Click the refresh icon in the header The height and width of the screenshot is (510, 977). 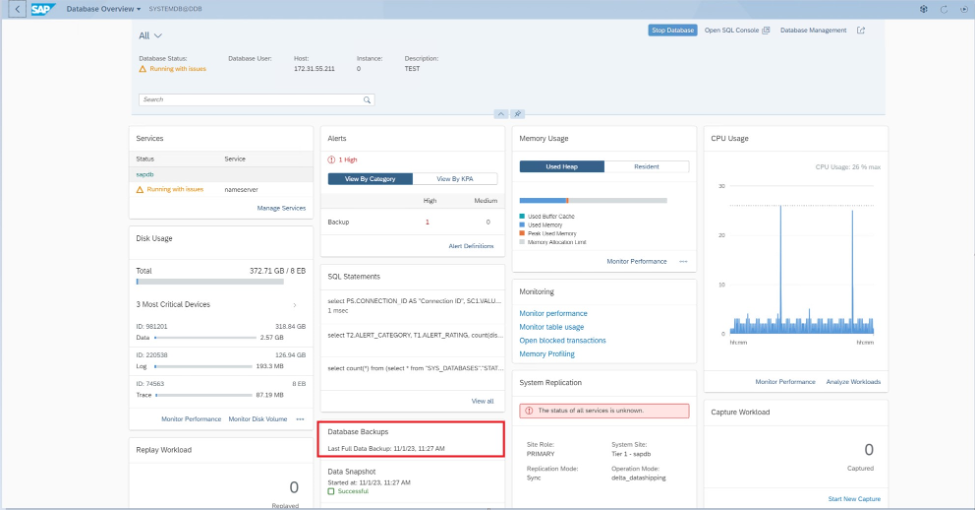[x=944, y=9]
